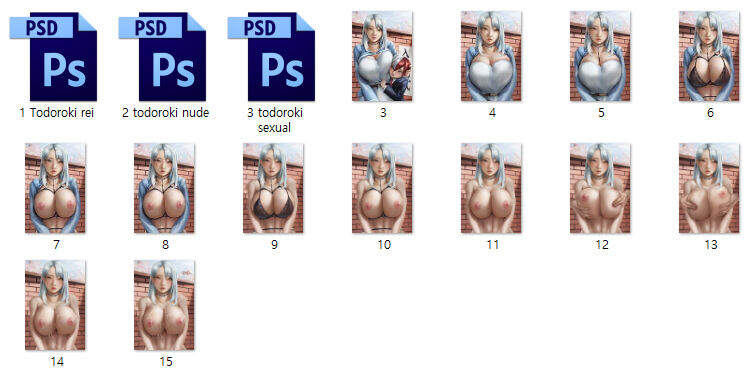748x371 pixels.
Task: Select image thumbnail numbered 12
Action: 600,188
